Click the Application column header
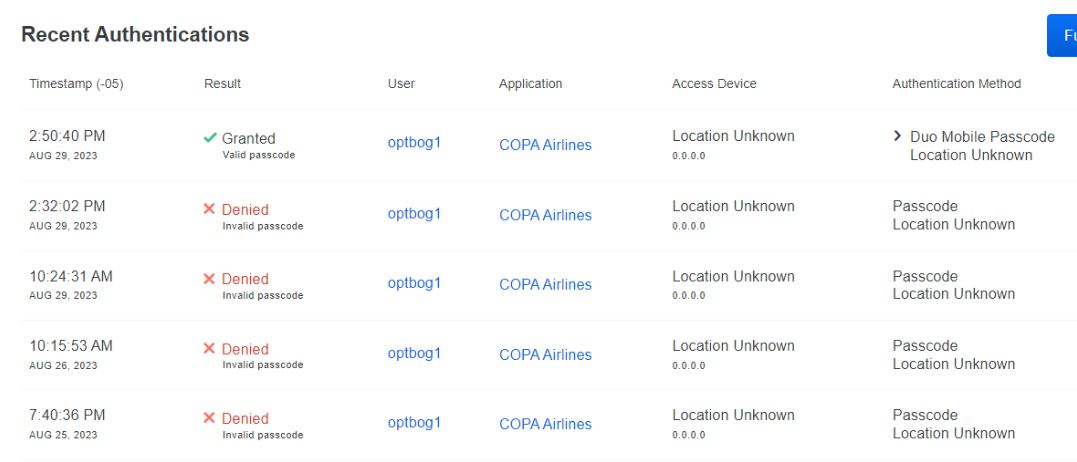The height and width of the screenshot is (462, 1077). click(x=530, y=84)
